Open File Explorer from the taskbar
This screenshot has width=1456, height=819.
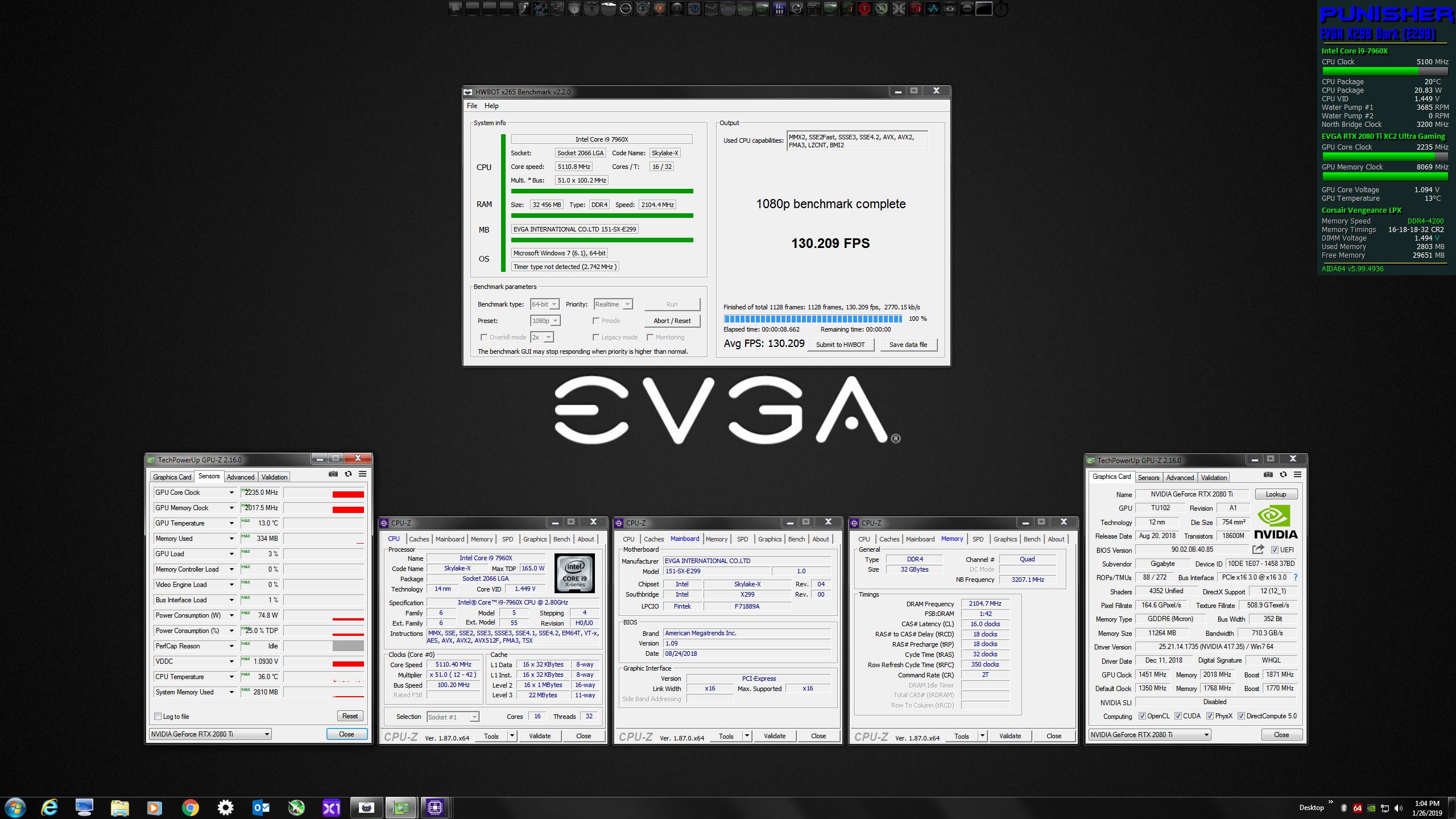tap(119, 808)
